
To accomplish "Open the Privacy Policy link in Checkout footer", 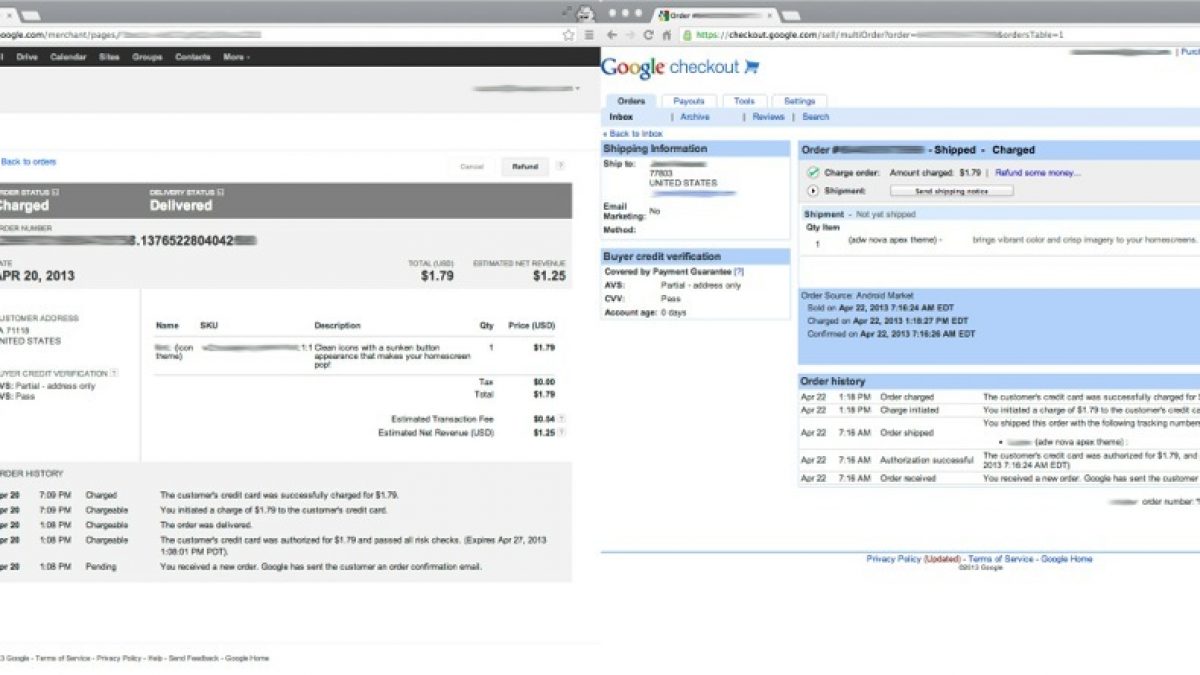I will [x=894, y=559].
